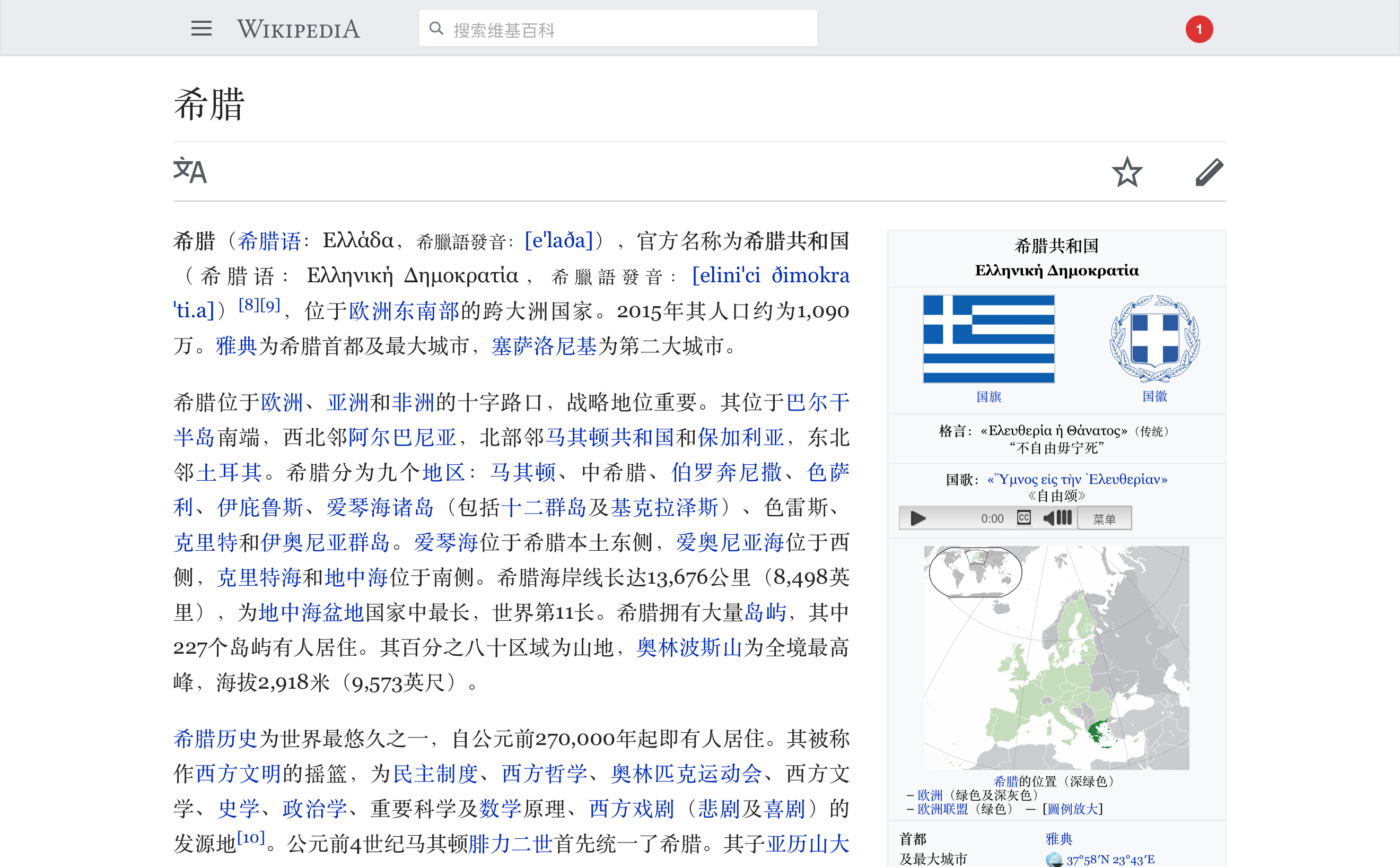Image resolution: width=1400 pixels, height=867 pixels.
Task: Click the Wikipedia logo
Action: pos(299,29)
